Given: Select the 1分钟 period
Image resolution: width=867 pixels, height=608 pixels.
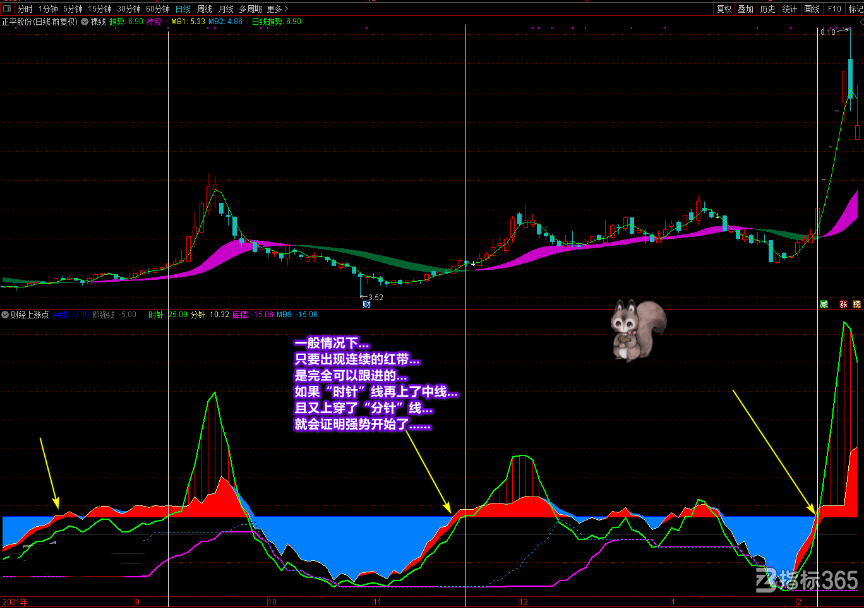Looking at the screenshot, I should coord(48,9).
